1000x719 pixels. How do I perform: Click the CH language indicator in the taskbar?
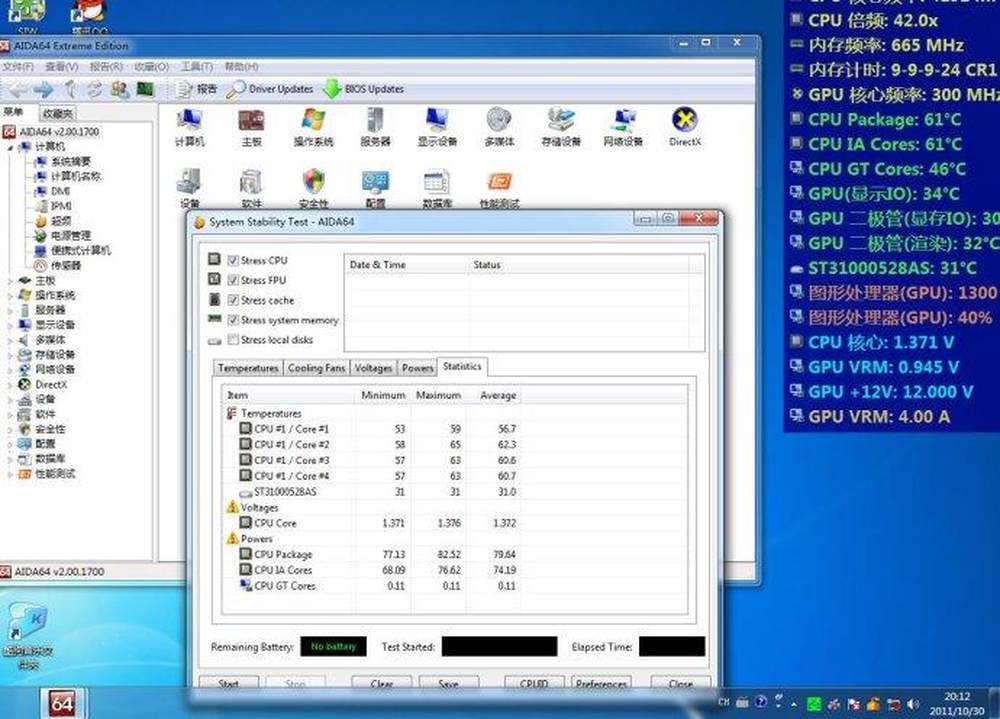click(723, 702)
